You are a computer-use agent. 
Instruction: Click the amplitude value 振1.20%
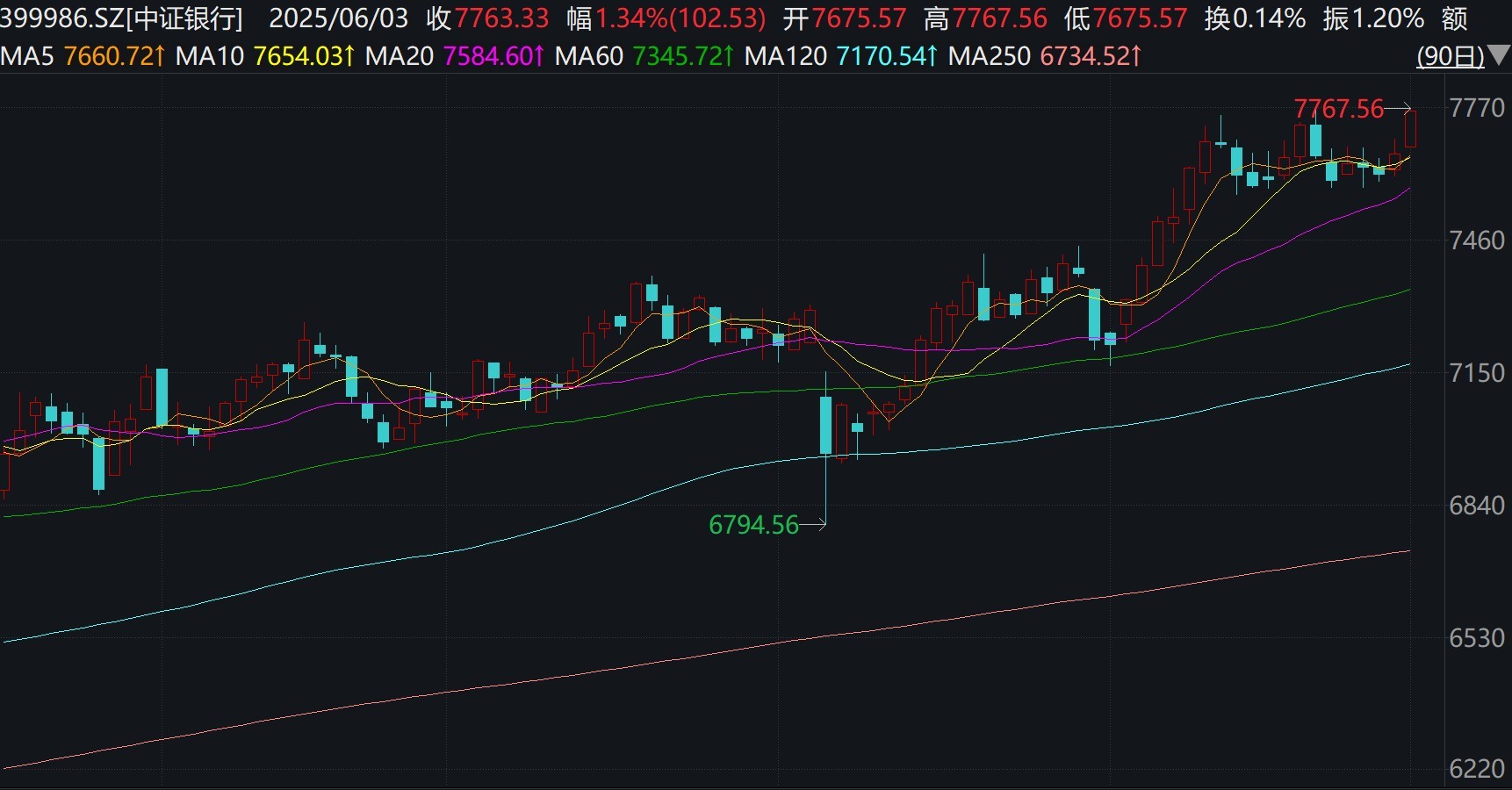pos(1372,18)
